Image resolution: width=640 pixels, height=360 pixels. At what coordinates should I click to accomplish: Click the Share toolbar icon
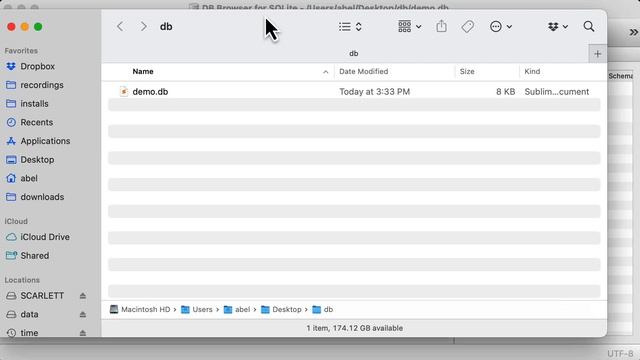pos(441,27)
